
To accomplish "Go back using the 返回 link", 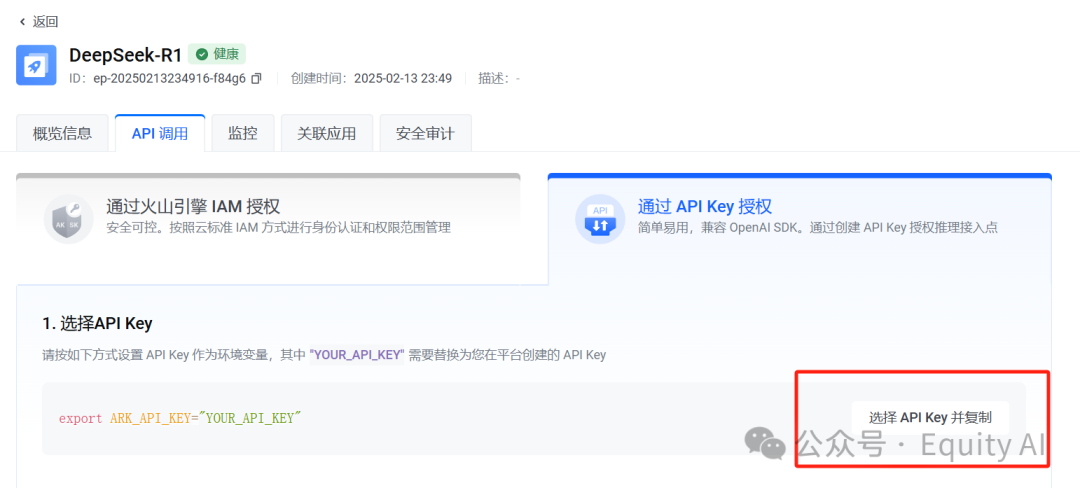I will pyautogui.click(x=39, y=22).
